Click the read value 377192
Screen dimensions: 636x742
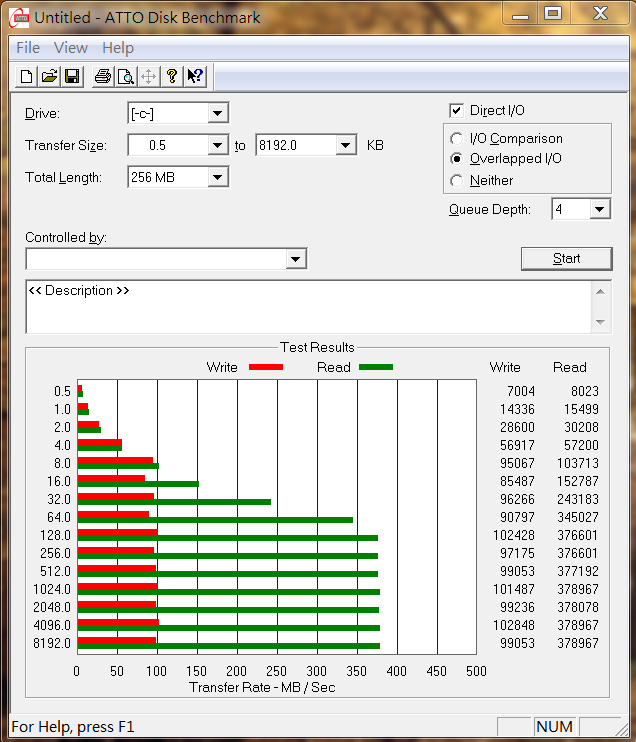(578, 571)
